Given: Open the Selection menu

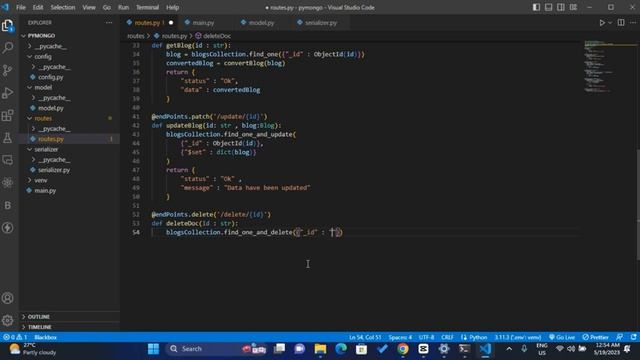Looking at the screenshot, I should coord(62,7).
